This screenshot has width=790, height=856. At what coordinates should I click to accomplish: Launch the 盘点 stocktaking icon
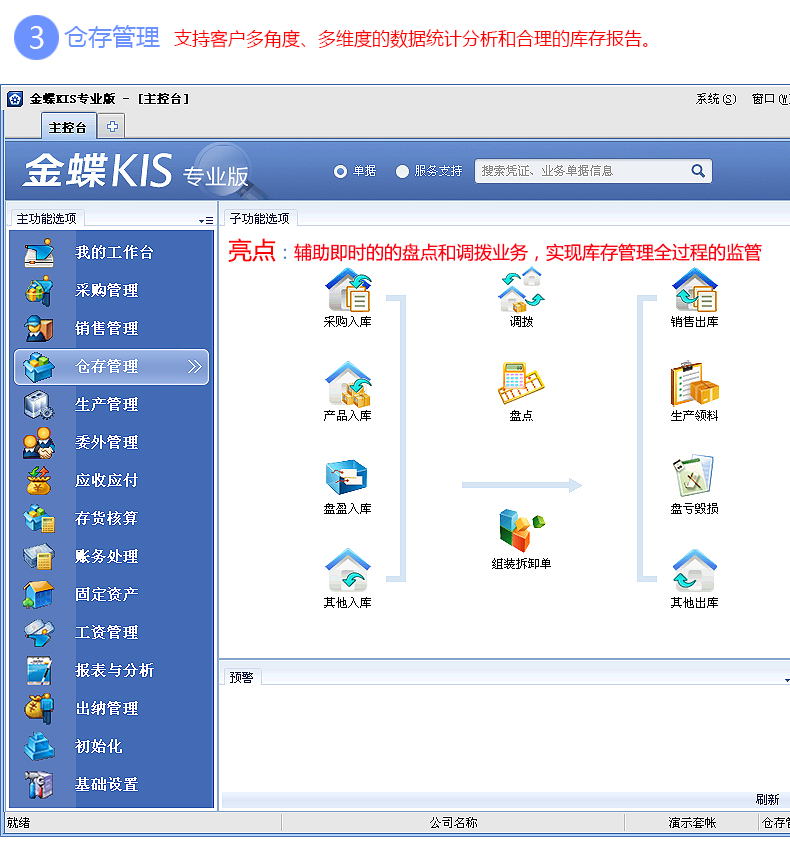[521, 383]
